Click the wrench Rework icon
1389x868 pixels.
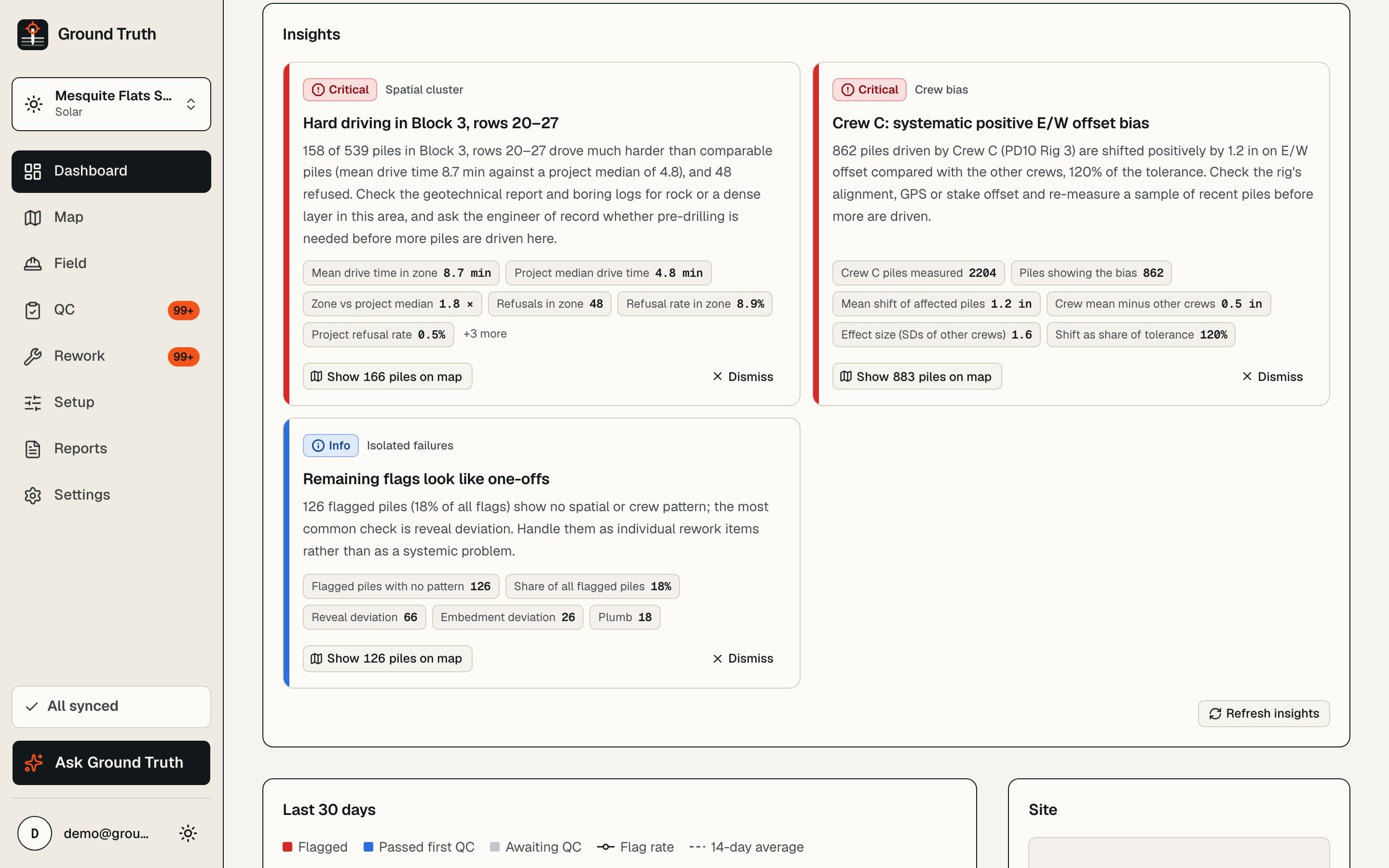point(33,356)
